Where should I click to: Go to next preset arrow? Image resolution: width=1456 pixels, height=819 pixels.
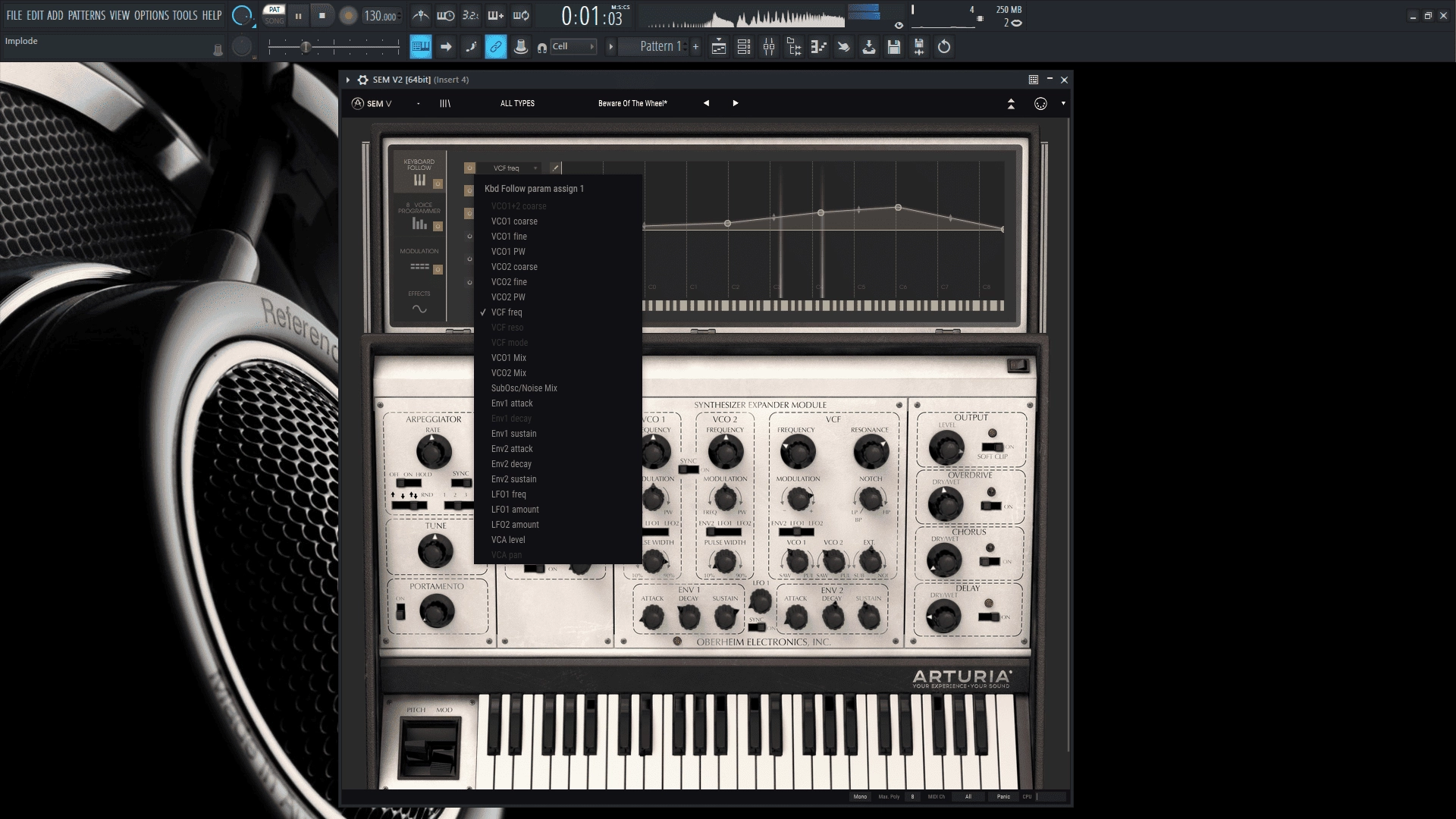[735, 103]
